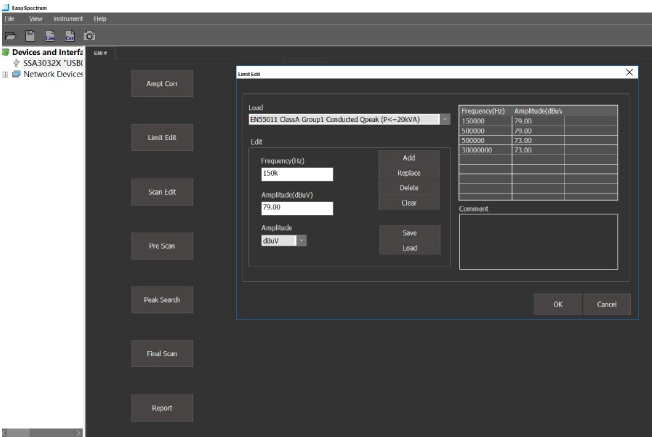
Task: Click the Load button under Save
Action: (410, 248)
